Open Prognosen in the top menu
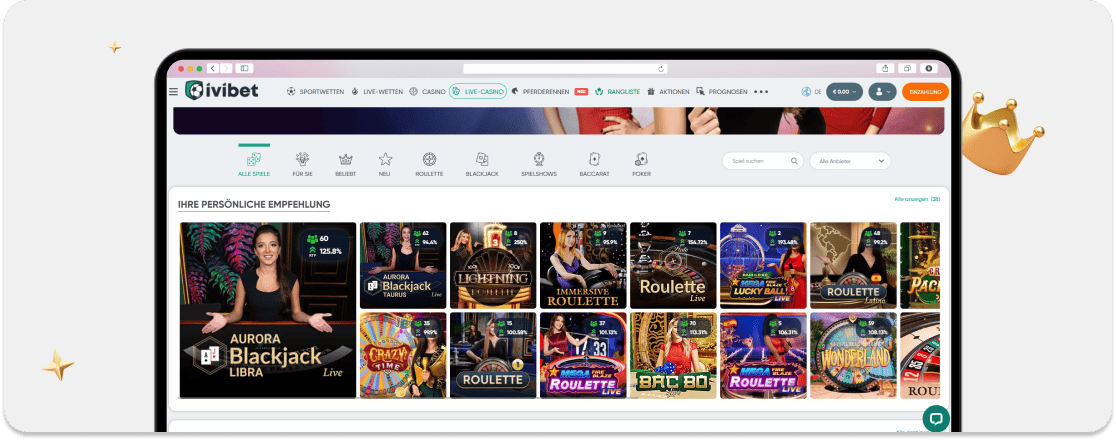 722,92
